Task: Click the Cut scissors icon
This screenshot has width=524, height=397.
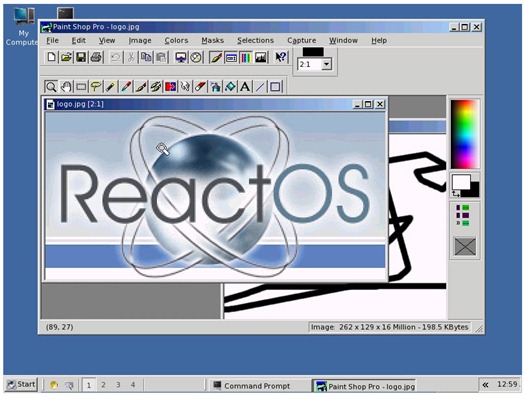Action: [131, 57]
